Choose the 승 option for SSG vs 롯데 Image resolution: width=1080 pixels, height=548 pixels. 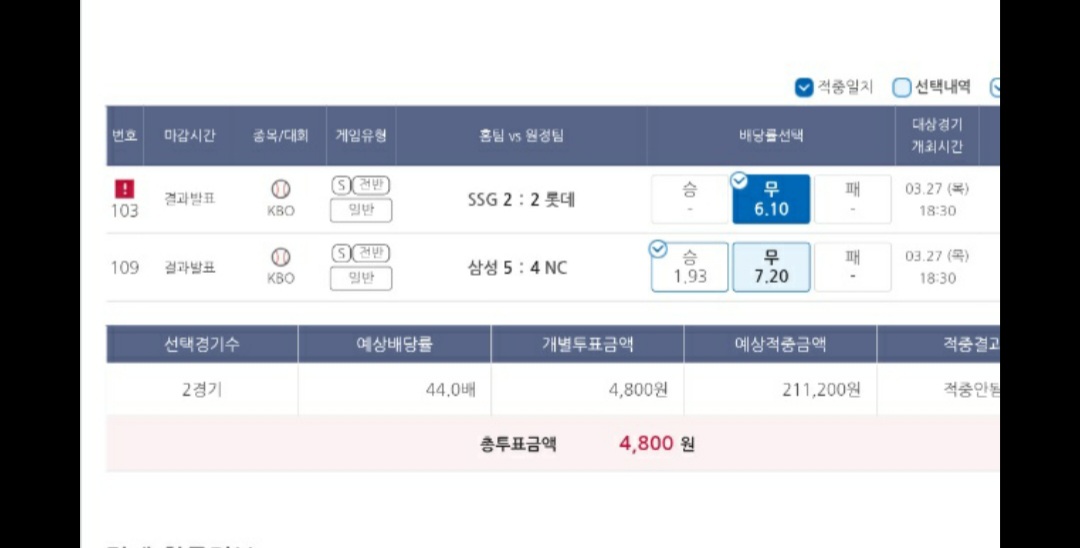pyautogui.click(x=690, y=199)
